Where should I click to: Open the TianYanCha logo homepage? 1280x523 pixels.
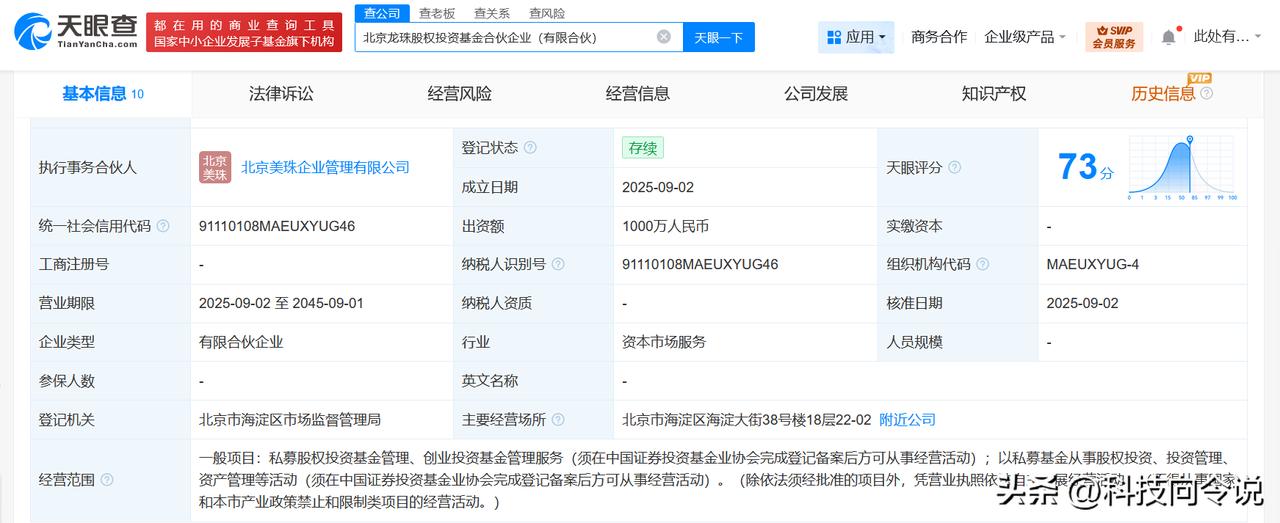click(75, 31)
